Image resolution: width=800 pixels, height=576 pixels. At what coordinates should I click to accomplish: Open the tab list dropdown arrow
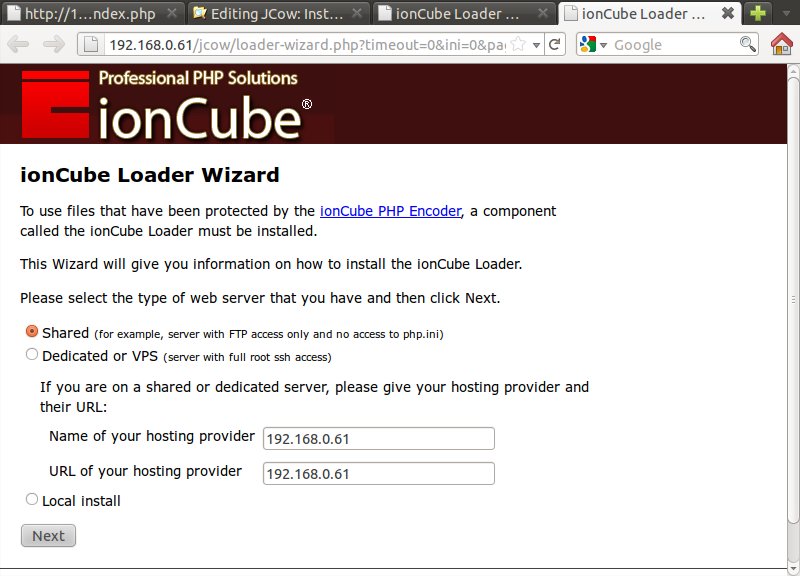(x=786, y=13)
